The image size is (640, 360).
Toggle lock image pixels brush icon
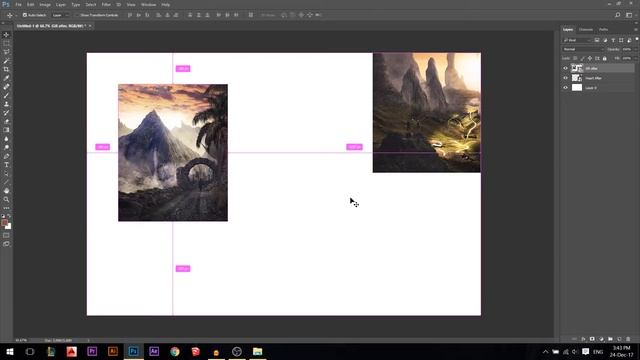pyautogui.click(x=582, y=58)
